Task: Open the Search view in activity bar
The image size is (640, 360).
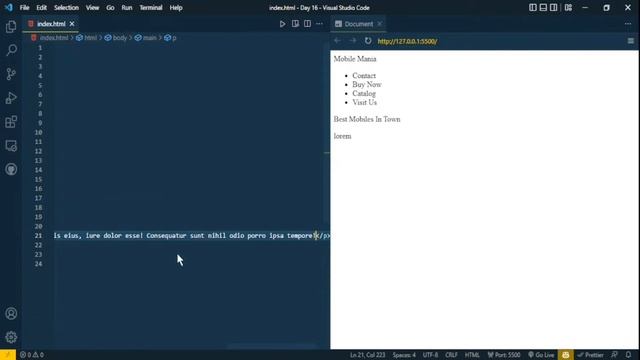Action: [11, 50]
